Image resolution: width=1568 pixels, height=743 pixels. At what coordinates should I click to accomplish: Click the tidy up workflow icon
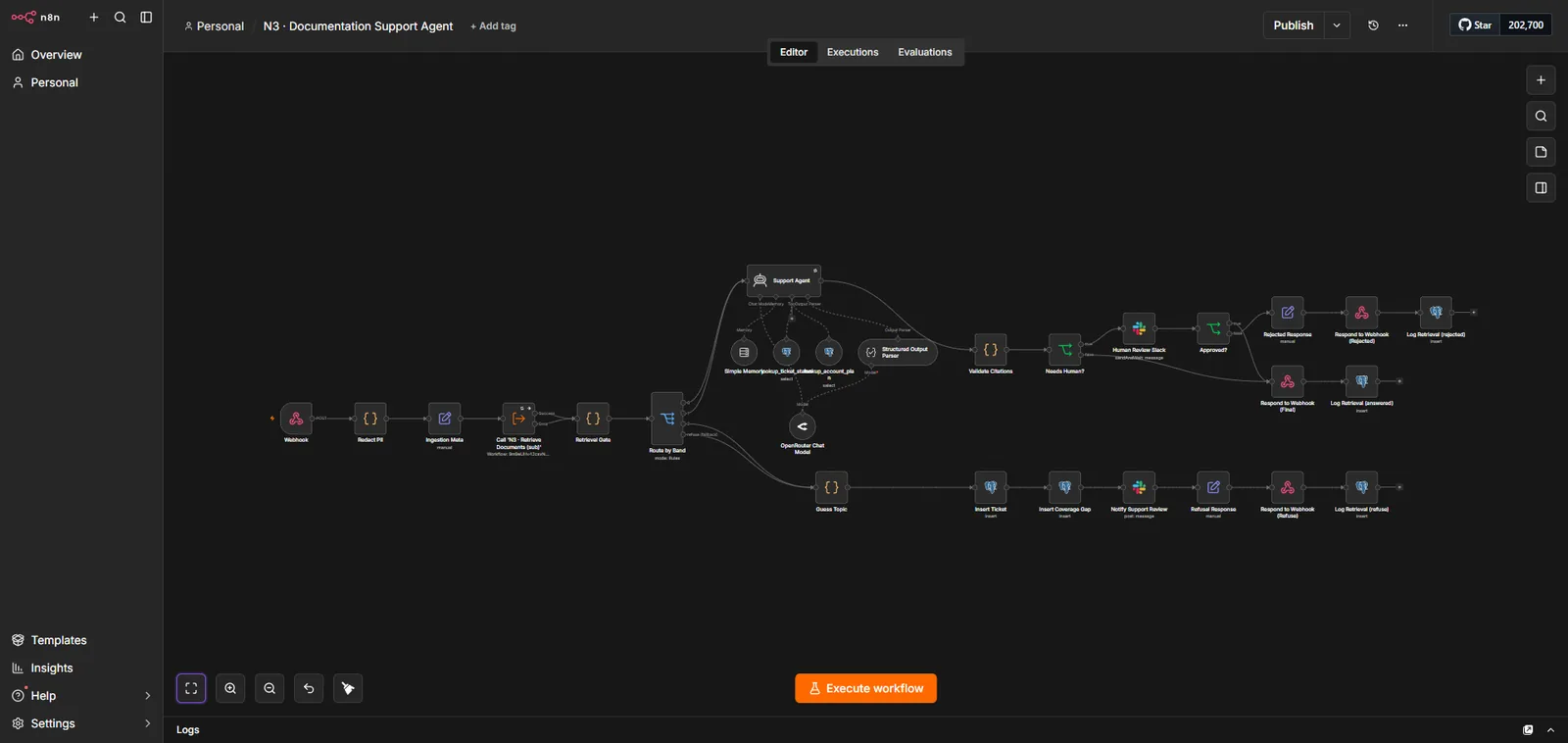[348, 688]
